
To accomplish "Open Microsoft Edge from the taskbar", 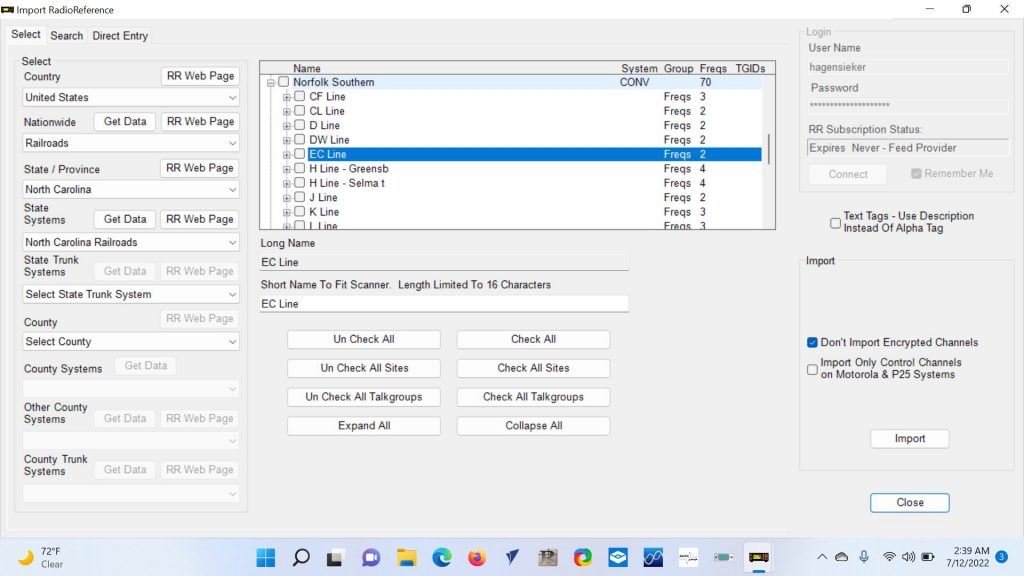I will (441, 557).
